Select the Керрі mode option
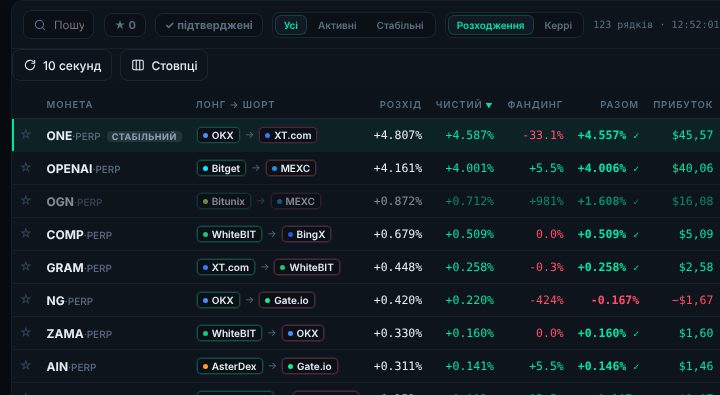 [x=558, y=25]
